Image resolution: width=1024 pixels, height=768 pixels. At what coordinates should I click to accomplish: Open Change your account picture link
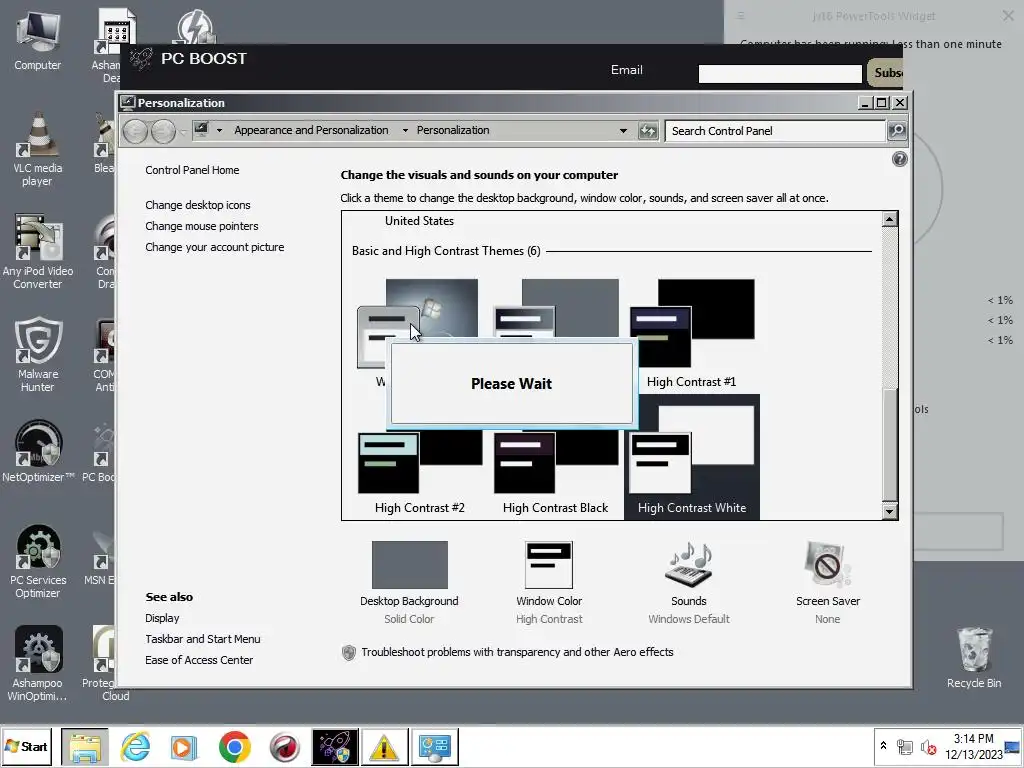[x=214, y=247]
